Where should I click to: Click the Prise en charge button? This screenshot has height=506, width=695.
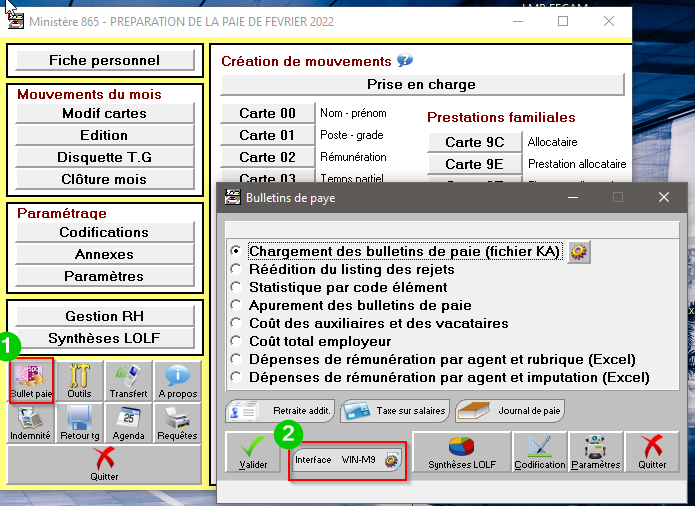[x=421, y=84]
